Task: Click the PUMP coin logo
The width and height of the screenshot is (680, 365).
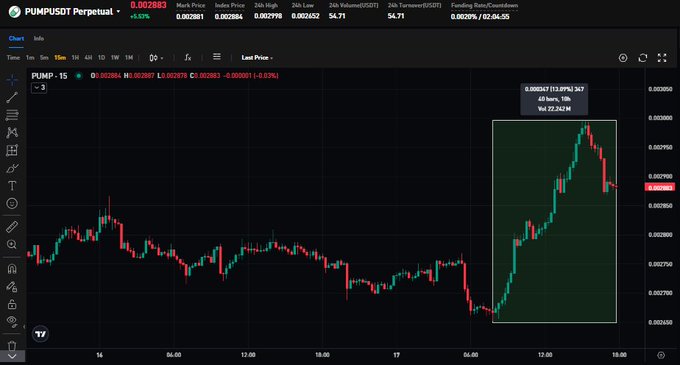Action: 15,12
